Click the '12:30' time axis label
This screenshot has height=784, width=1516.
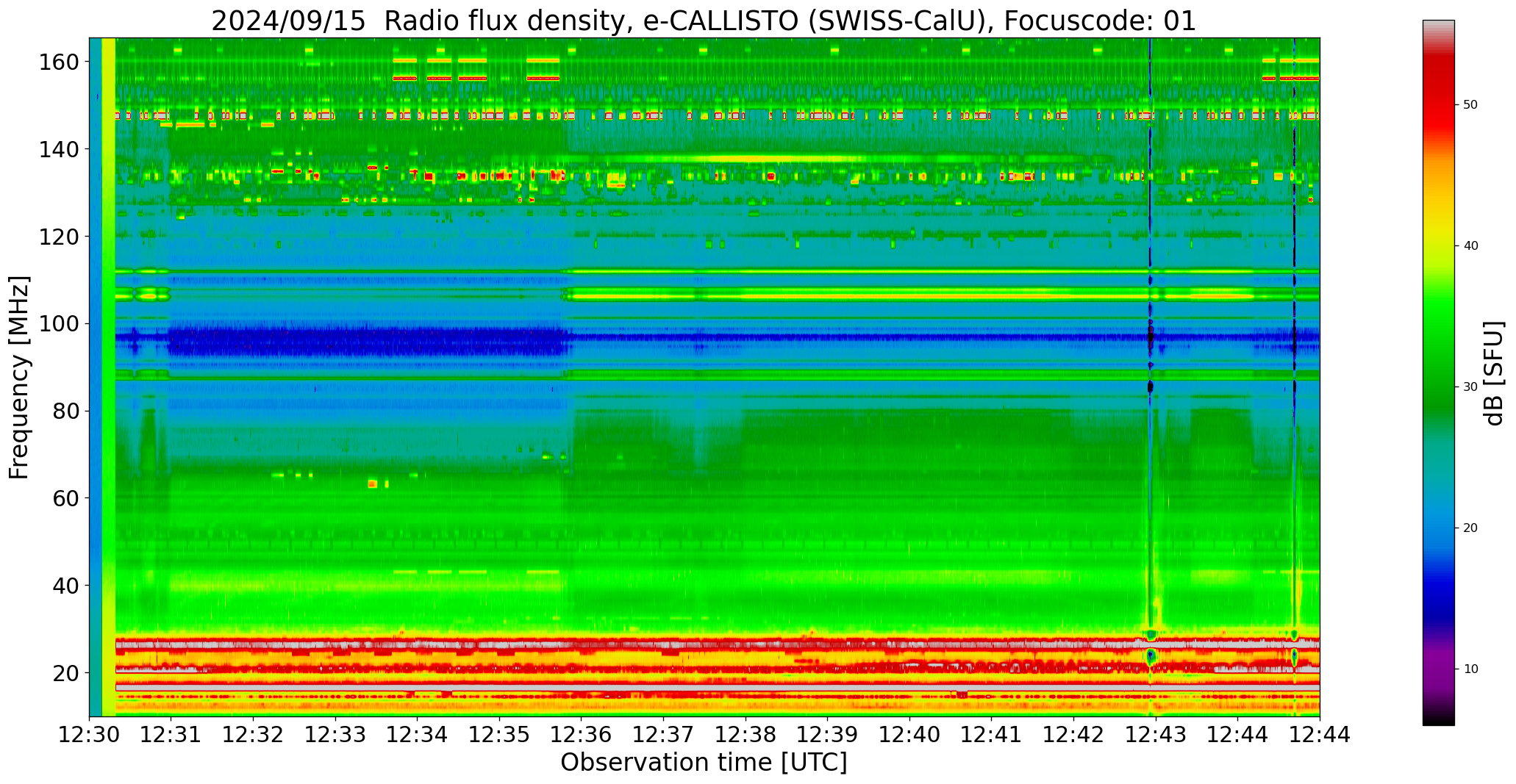coord(90,735)
